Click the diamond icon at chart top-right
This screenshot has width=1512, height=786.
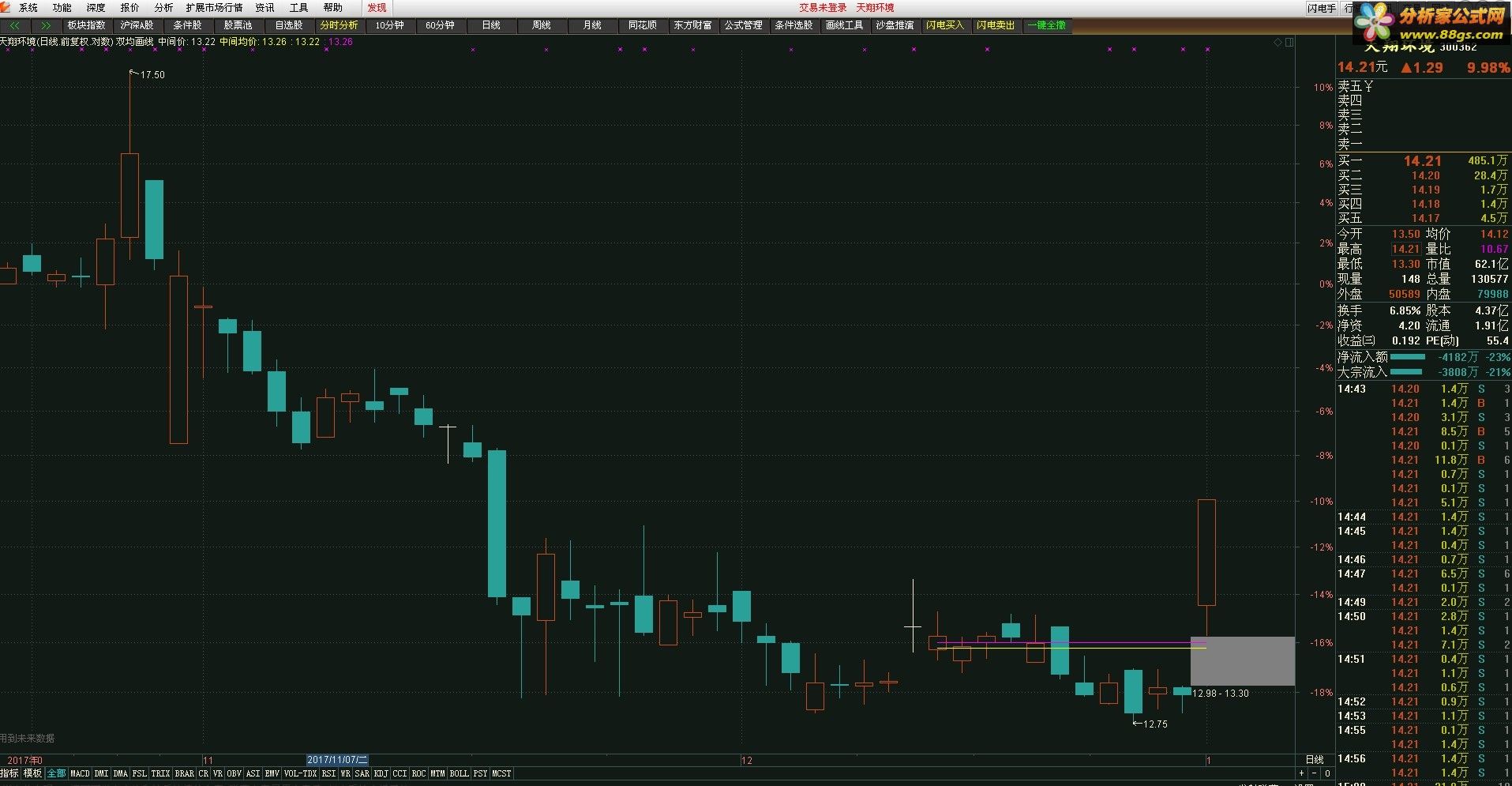[x=1278, y=43]
